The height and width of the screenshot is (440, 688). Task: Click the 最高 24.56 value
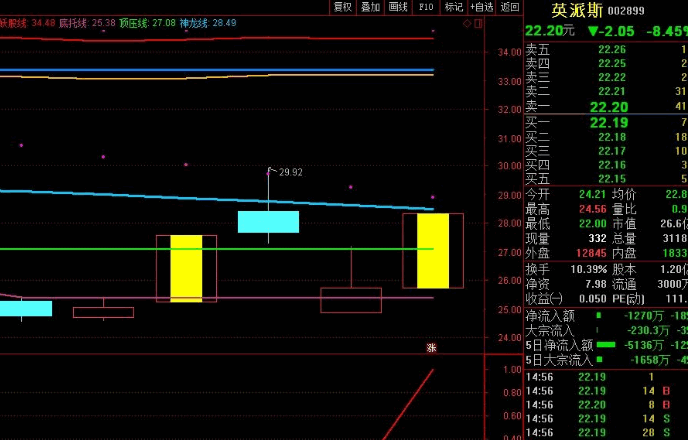pyautogui.click(x=592, y=209)
